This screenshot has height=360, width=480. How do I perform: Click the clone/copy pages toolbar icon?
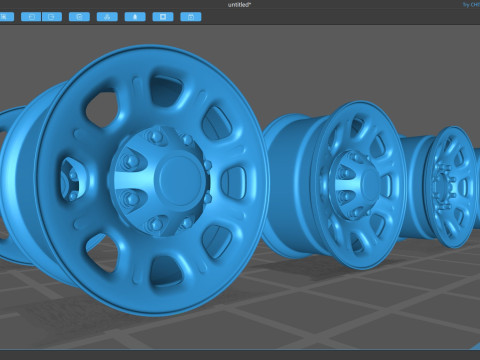(79, 17)
